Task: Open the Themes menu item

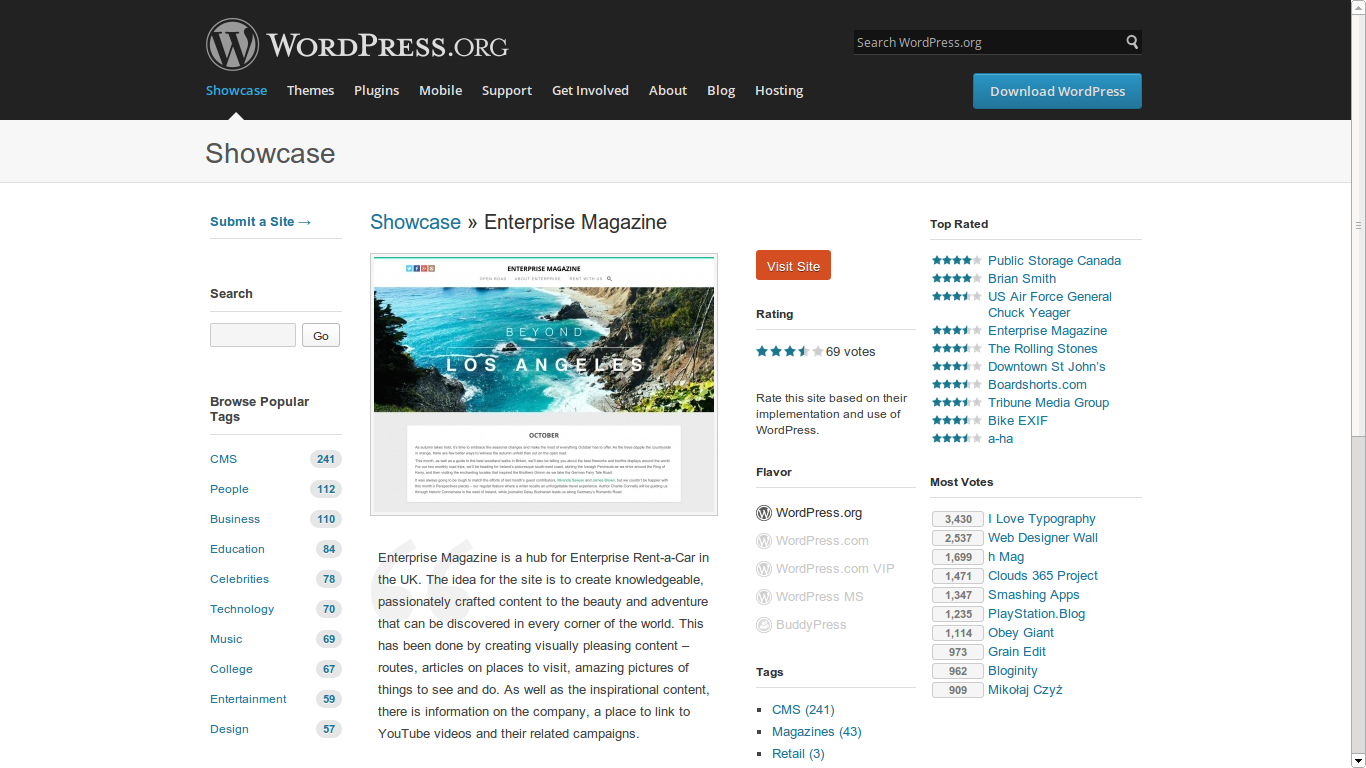Action: point(310,90)
